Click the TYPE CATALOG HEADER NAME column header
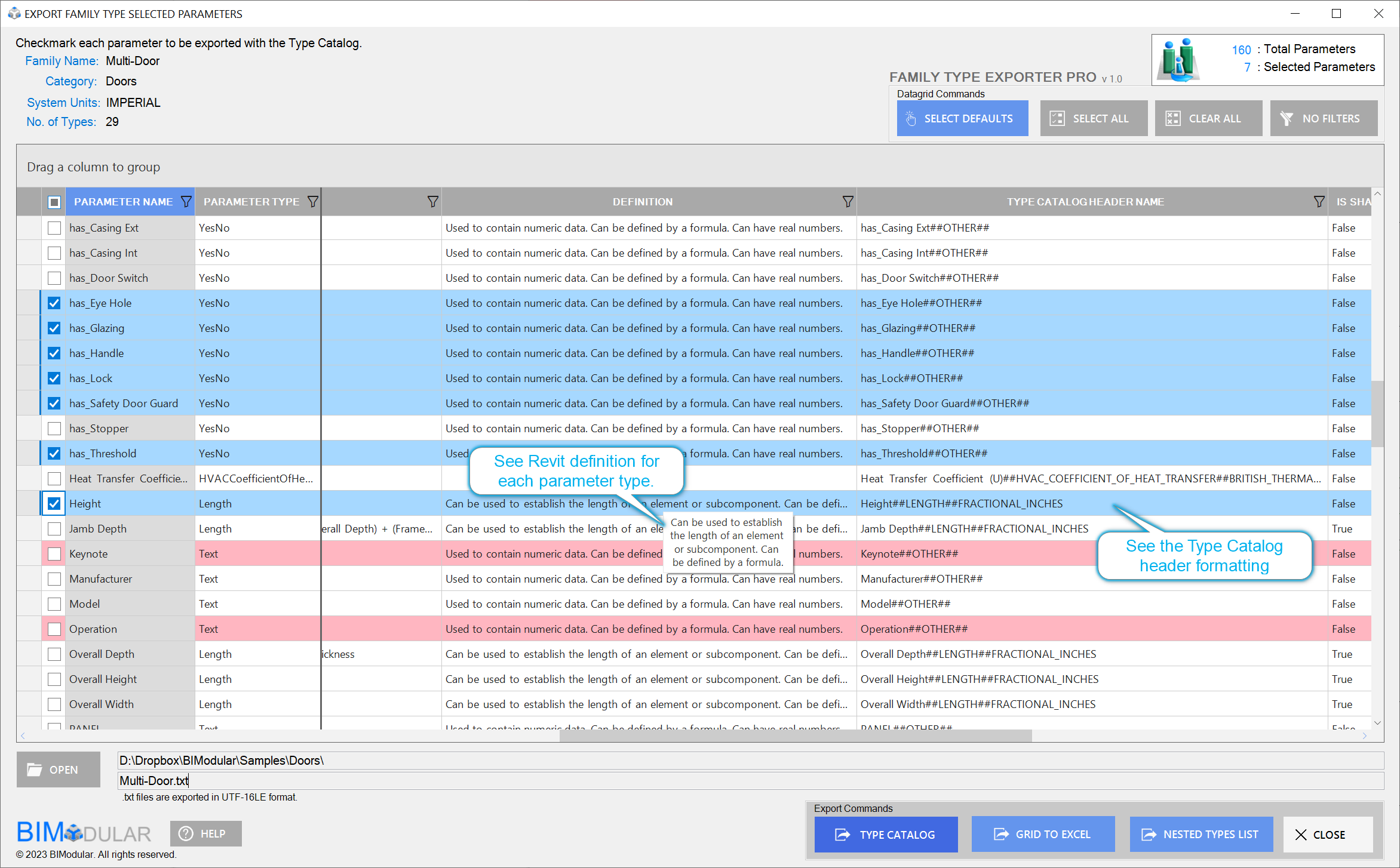Image resolution: width=1400 pixels, height=868 pixels. tap(1085, 202)
